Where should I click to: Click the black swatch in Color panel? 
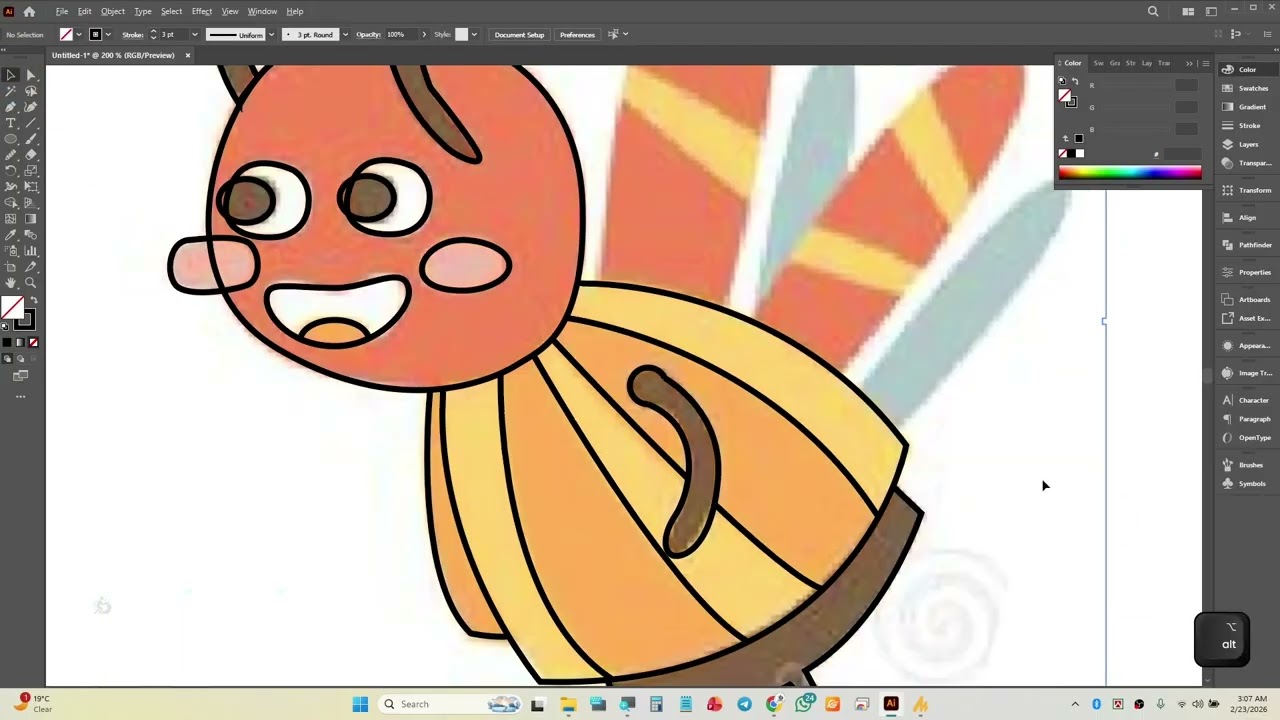pyautogui.click(x=1071, y=153)
